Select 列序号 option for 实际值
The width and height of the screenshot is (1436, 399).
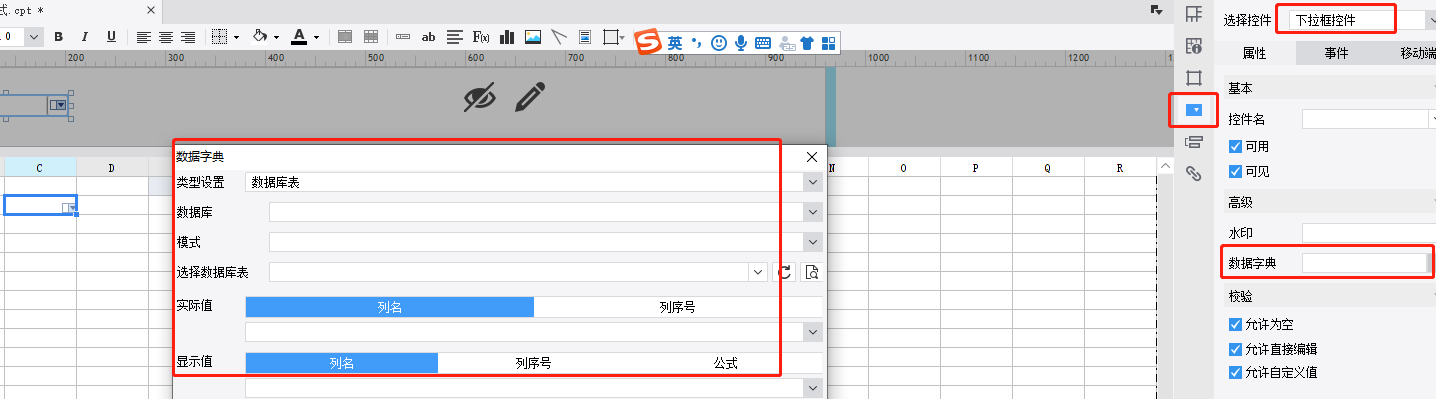tap(678, 307)
